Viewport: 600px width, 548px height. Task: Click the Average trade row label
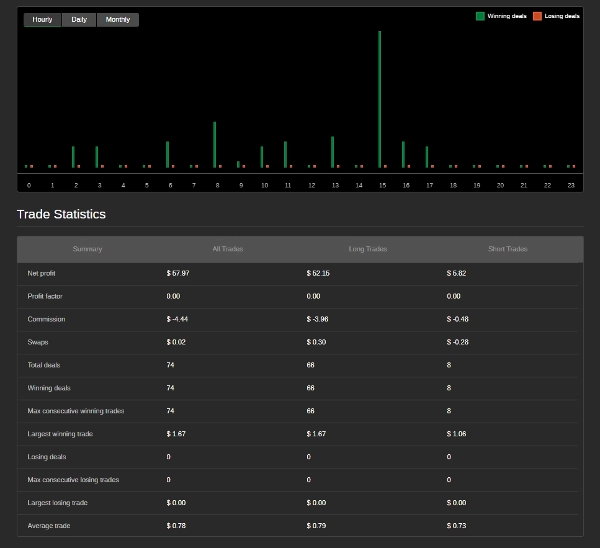tap(49, 526)
